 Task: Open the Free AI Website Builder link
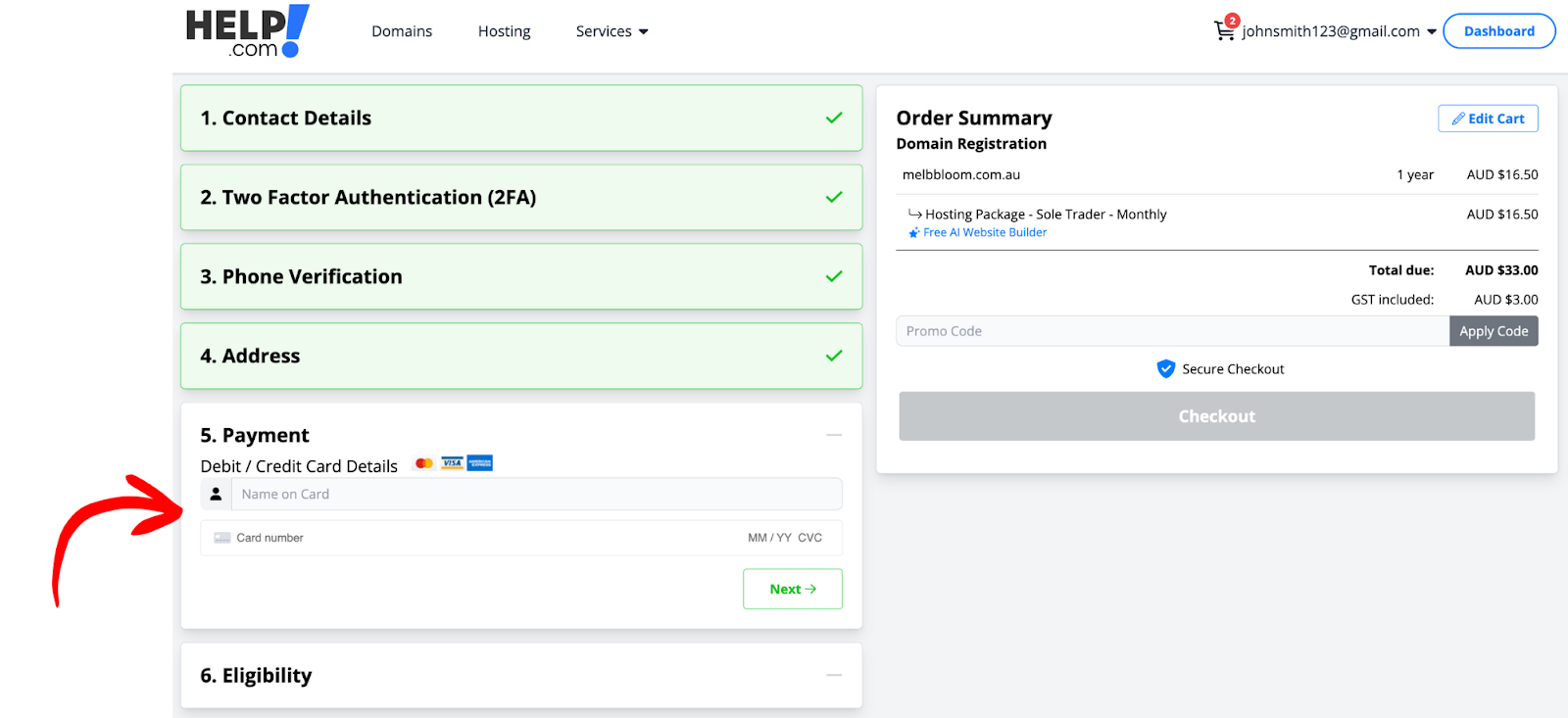coord(984,233)
